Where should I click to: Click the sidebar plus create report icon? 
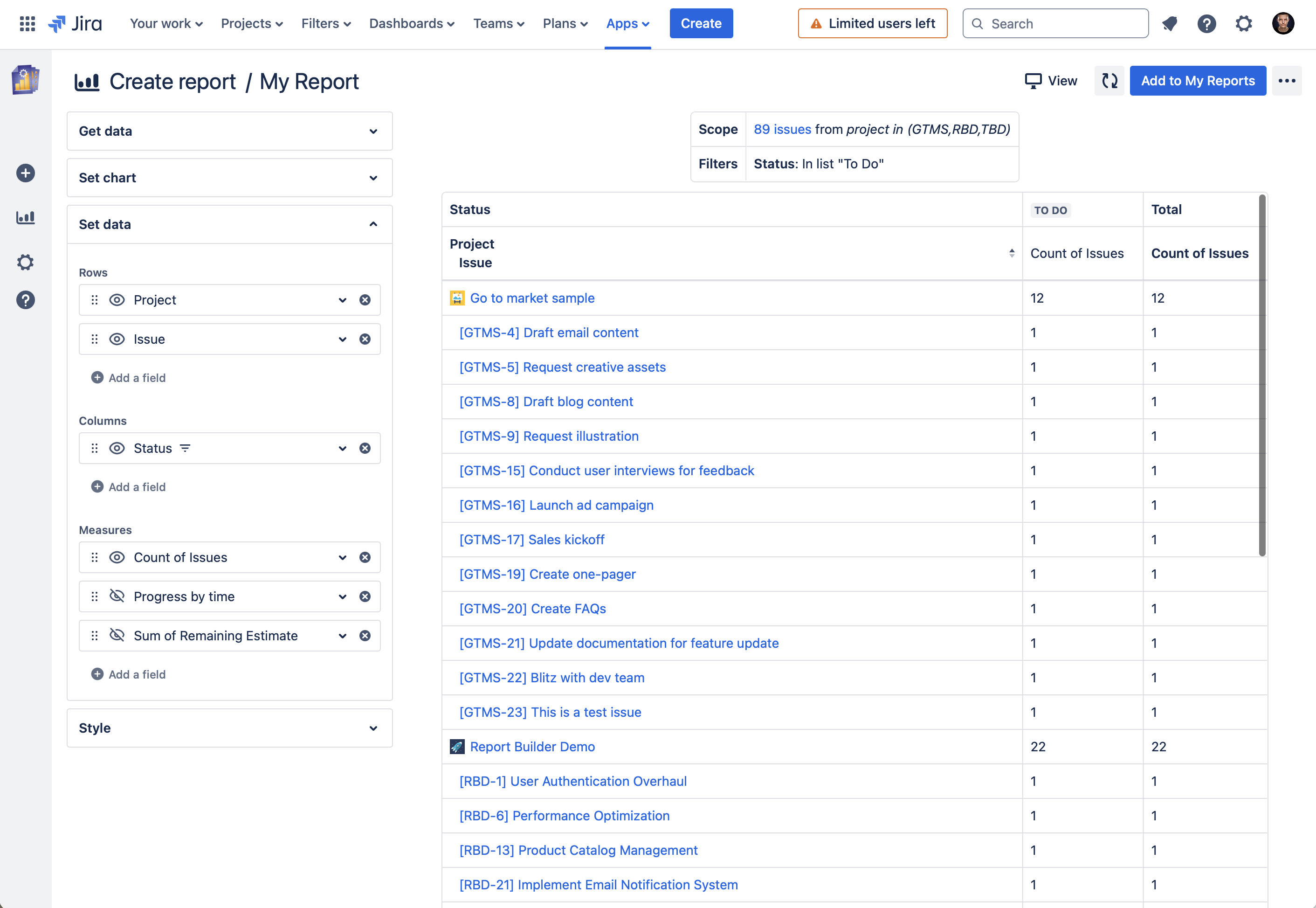point(26,173)
